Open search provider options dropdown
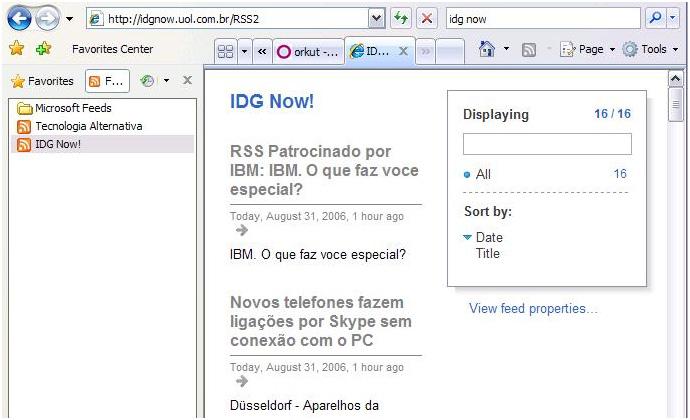 click(x=672, y=18)
